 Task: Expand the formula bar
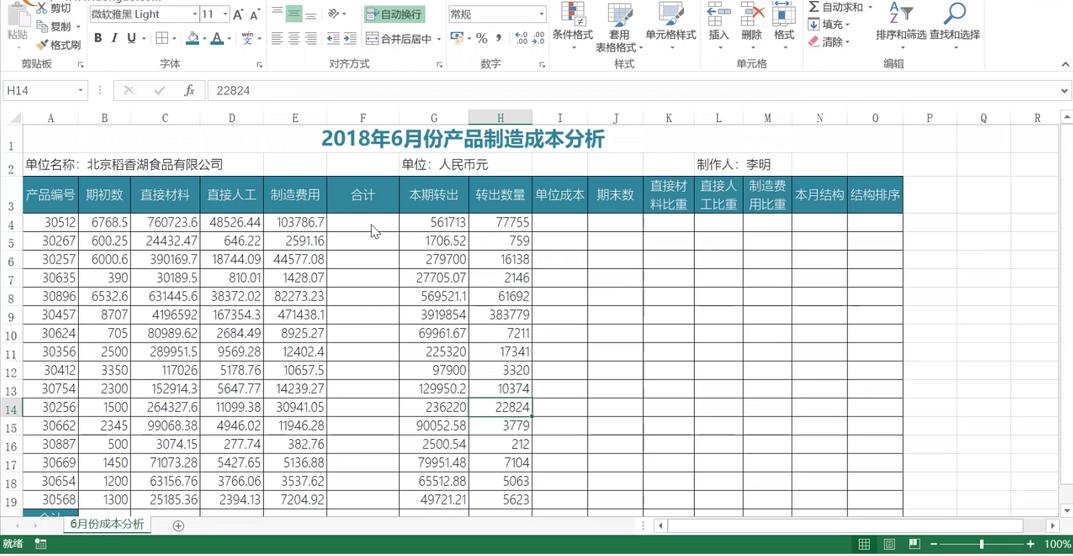point(1065,90)
